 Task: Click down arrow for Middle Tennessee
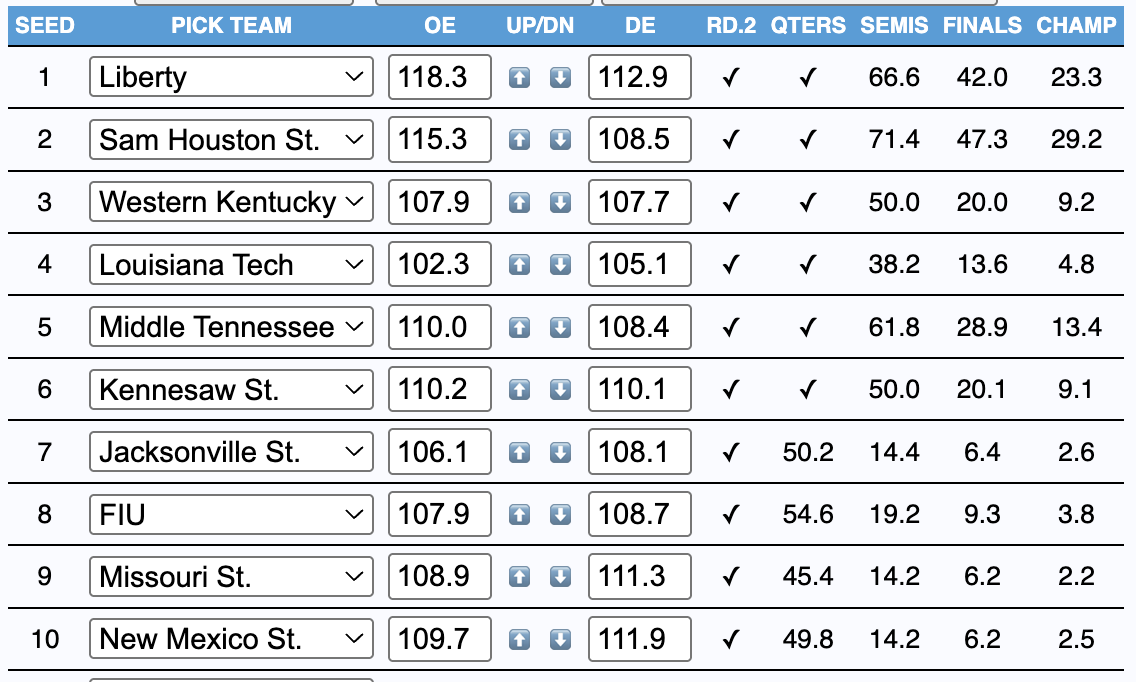coord(561,327)
